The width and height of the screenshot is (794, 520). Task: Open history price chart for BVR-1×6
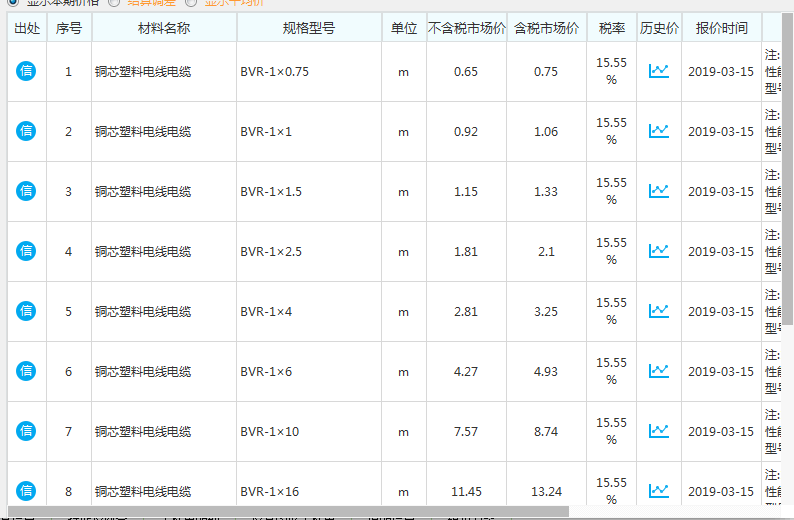(659, 371)
